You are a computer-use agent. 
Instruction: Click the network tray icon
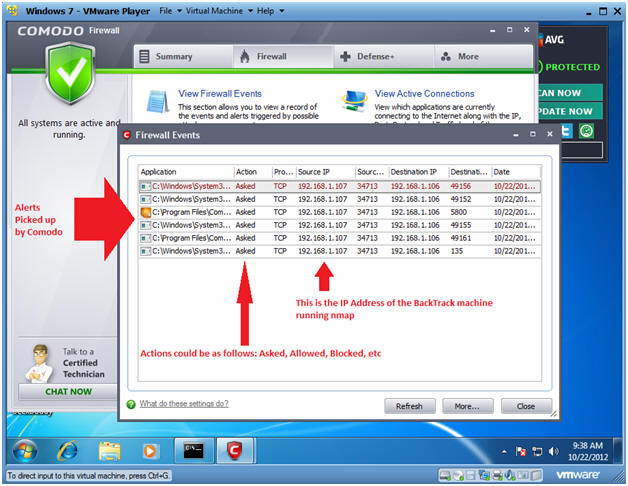(x=537, y=452)
